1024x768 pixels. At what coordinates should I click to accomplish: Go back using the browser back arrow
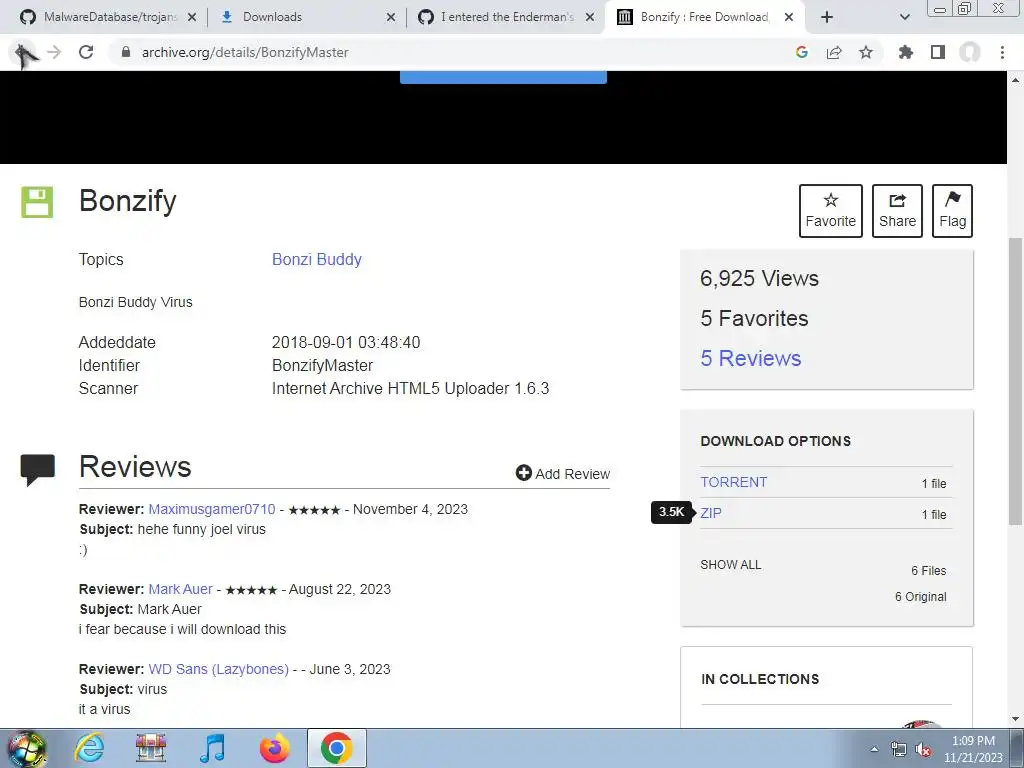pos(25,53)
